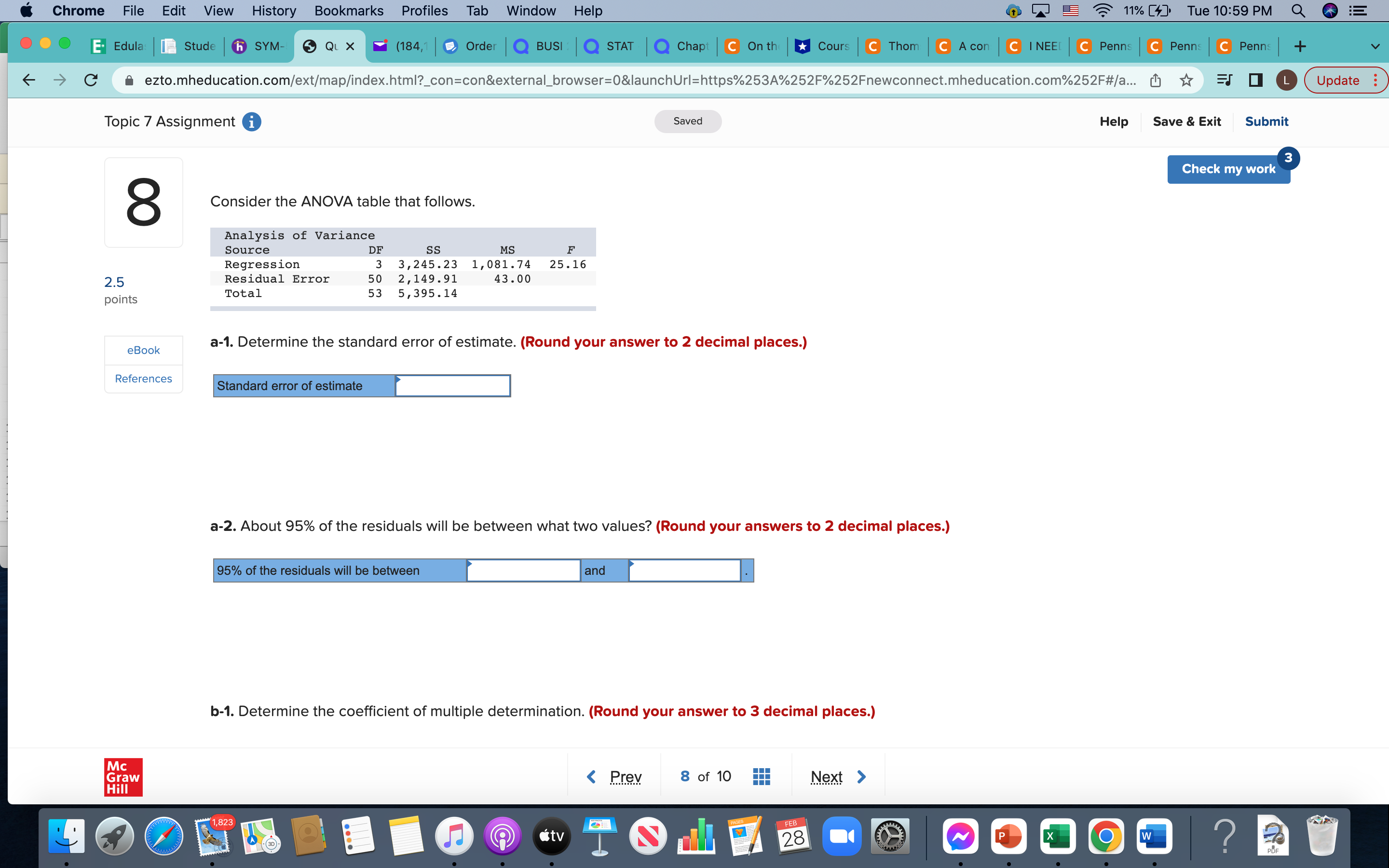Click the padlock icon in the address bar

(129, 80)
